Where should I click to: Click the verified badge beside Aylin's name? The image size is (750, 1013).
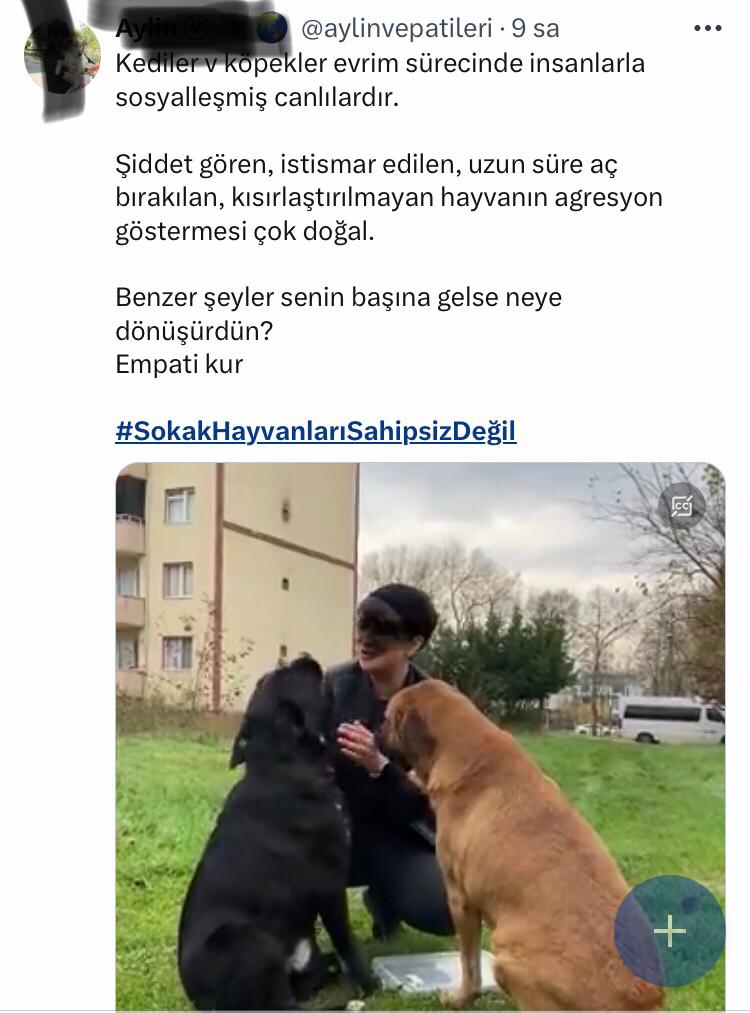coord(197,28)
